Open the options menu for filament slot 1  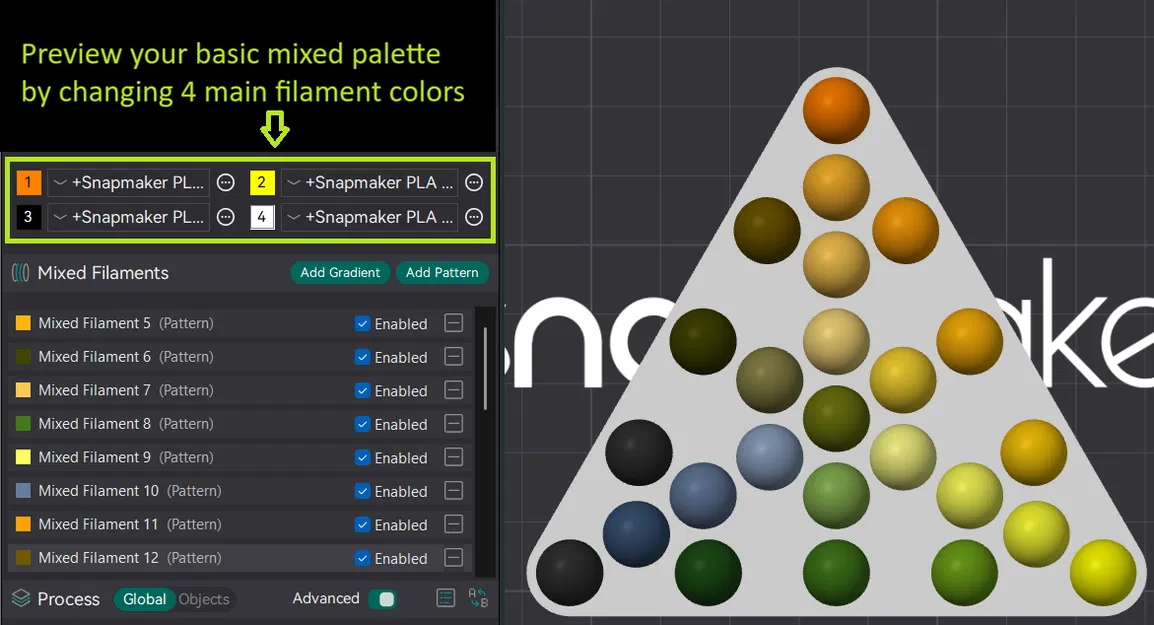[x=225, y=182]
